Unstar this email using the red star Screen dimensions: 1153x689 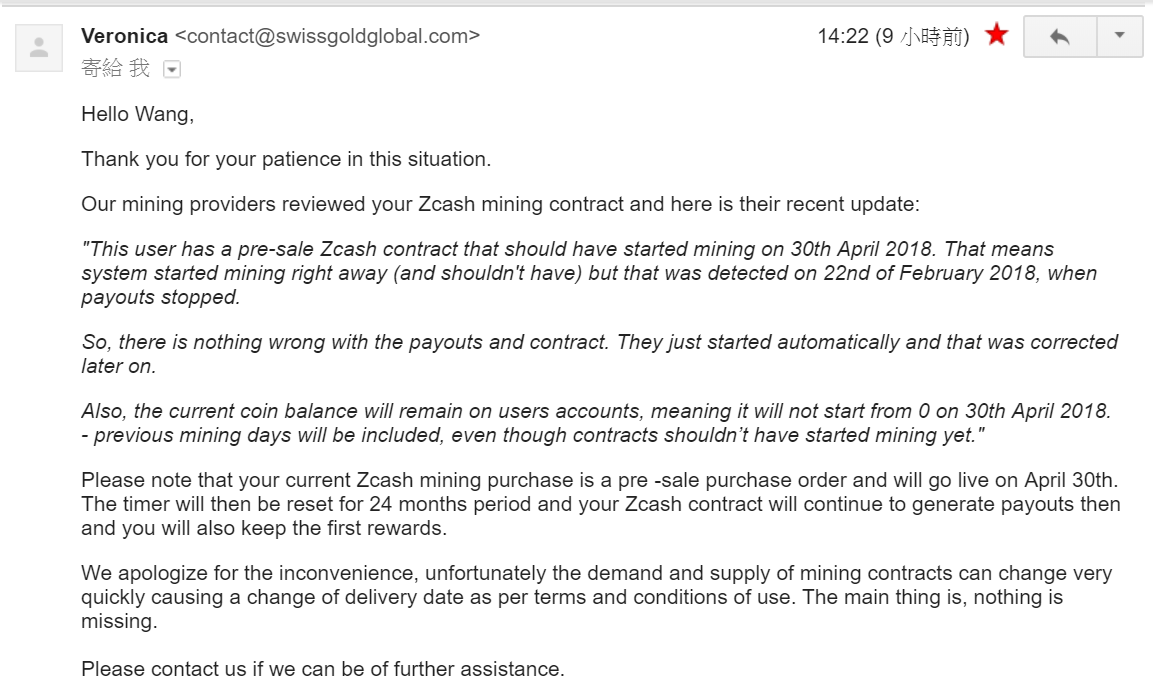point(996,36)
